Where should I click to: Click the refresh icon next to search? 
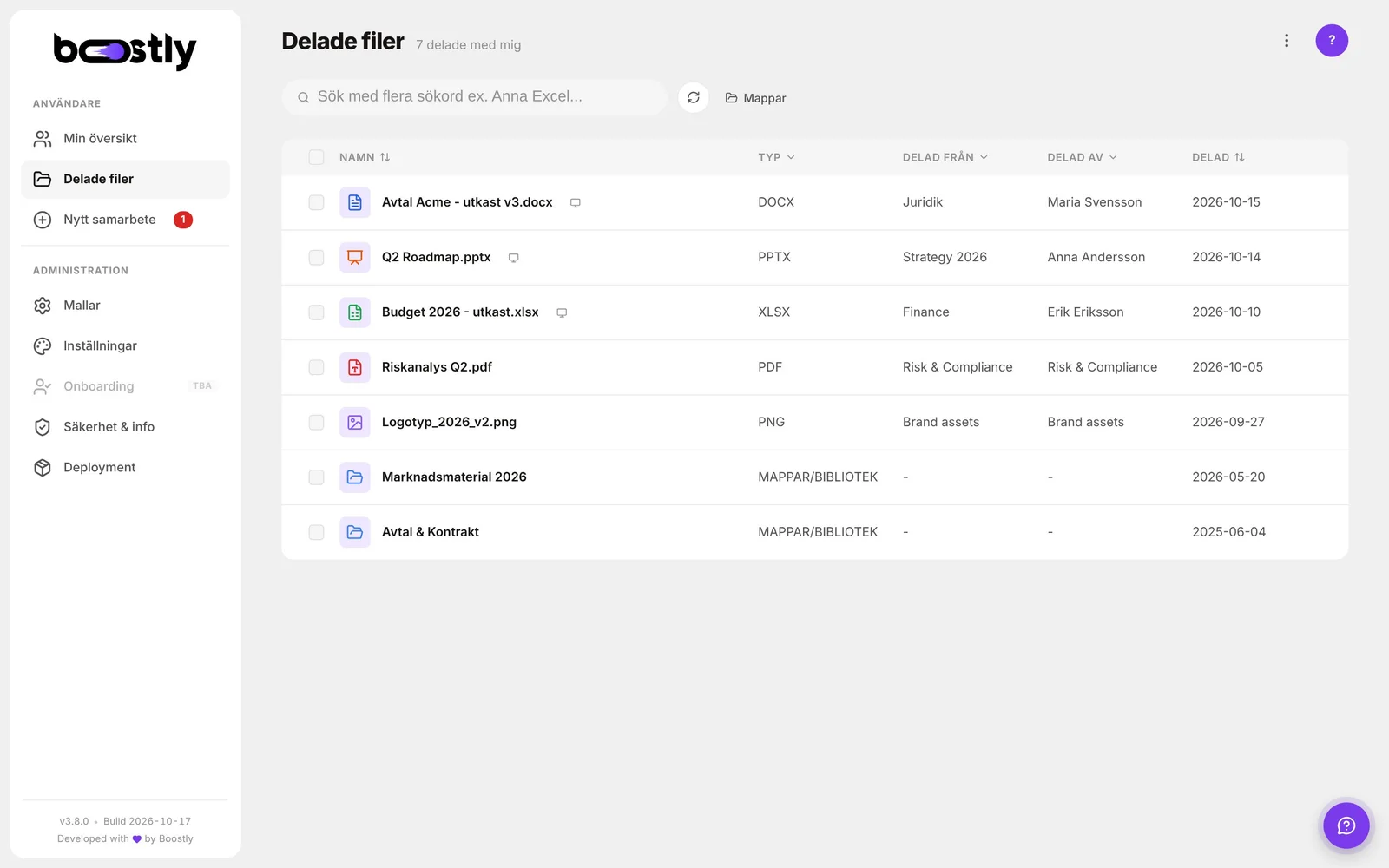coord(694,97)
